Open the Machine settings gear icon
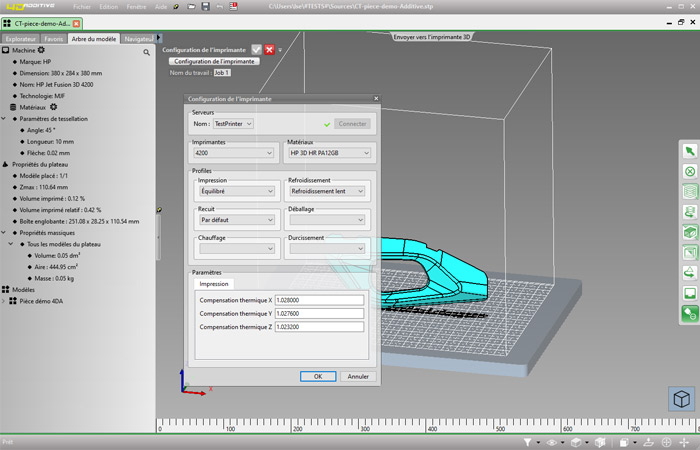Screen dimensions: 700x450 (x=41, y=50)
